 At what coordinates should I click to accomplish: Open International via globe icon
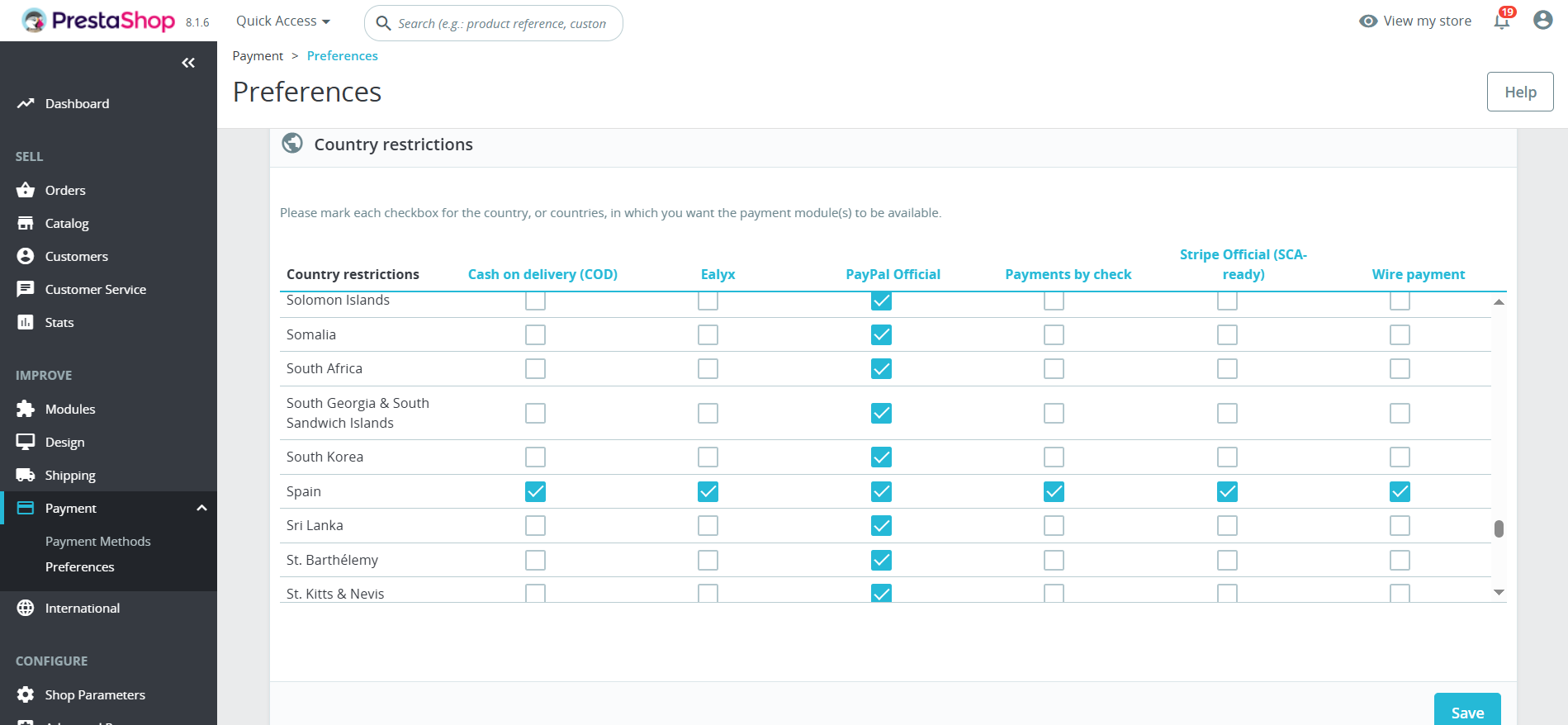click(26, 608)
